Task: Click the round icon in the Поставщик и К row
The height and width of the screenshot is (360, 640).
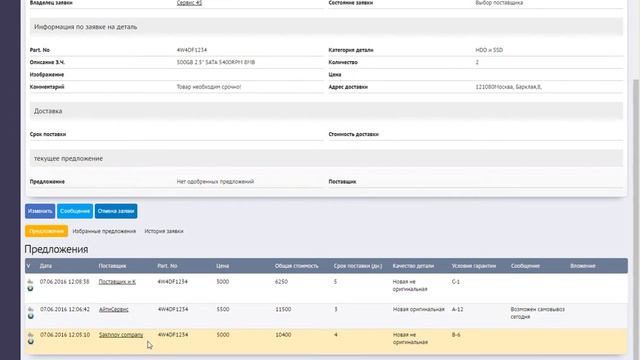Action: [30, 289]
